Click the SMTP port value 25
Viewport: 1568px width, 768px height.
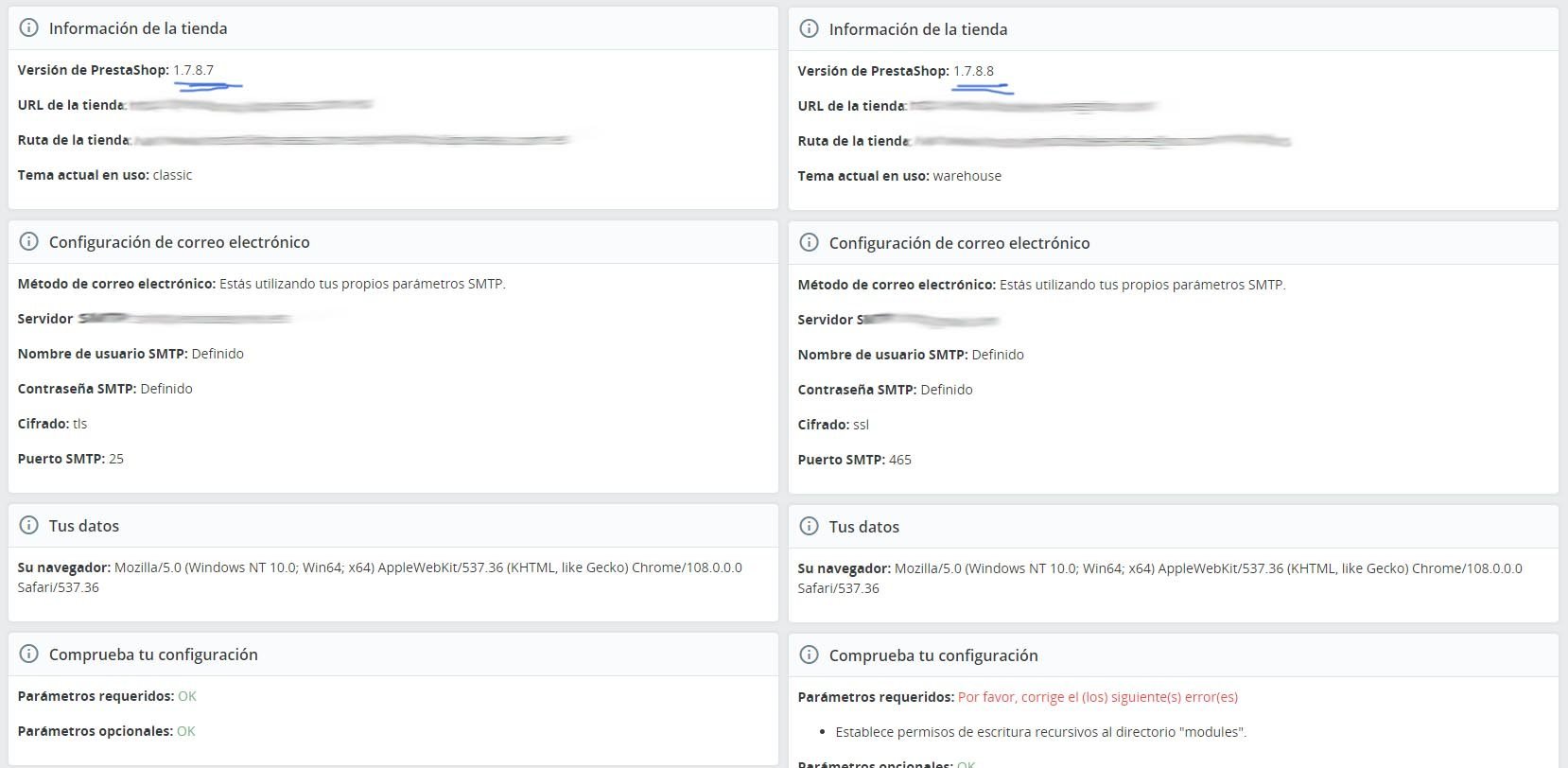point(116,459)
